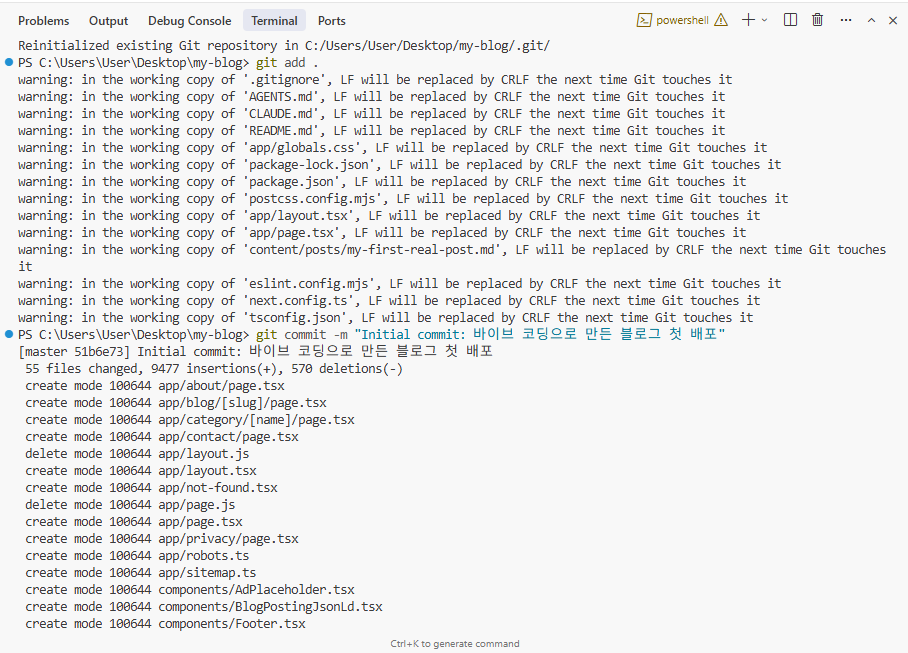Click the blue marker beside git add
Screen dimensions: 908x653
(x=9, y=62)
